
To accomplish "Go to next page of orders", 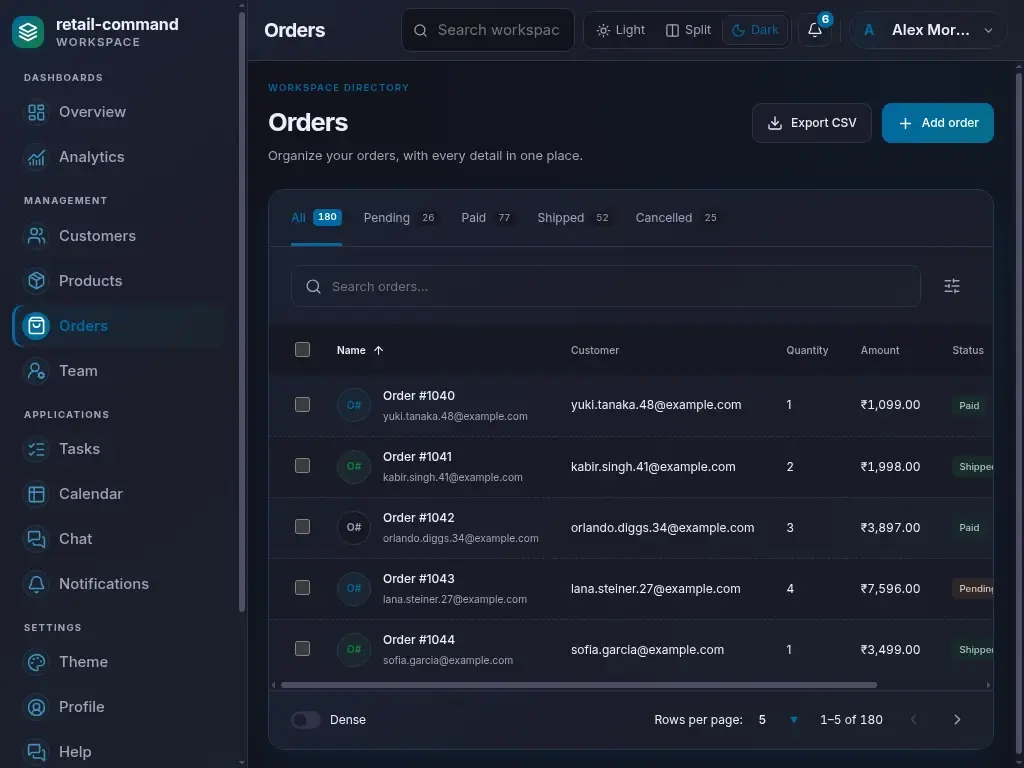I will (x=957, y=720).
